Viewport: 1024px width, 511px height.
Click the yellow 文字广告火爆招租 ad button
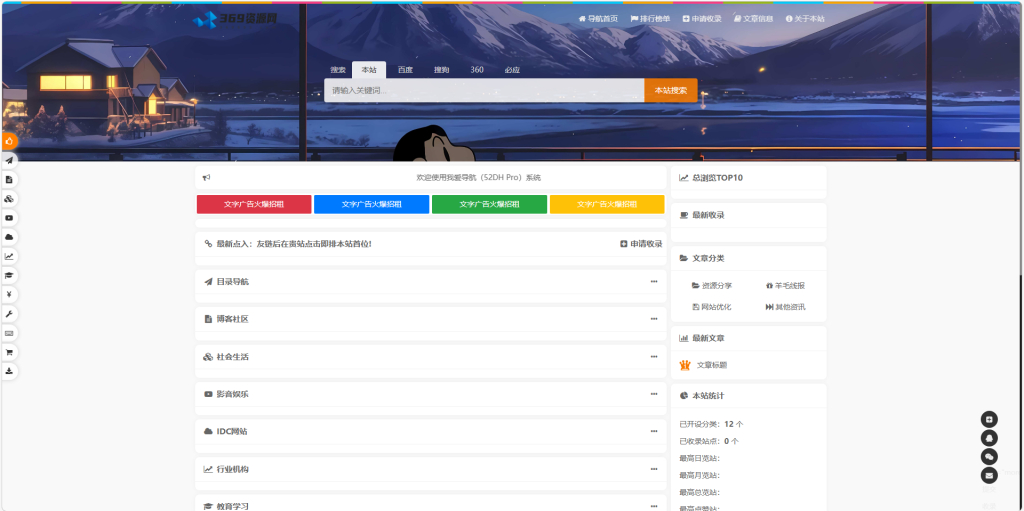607,204
